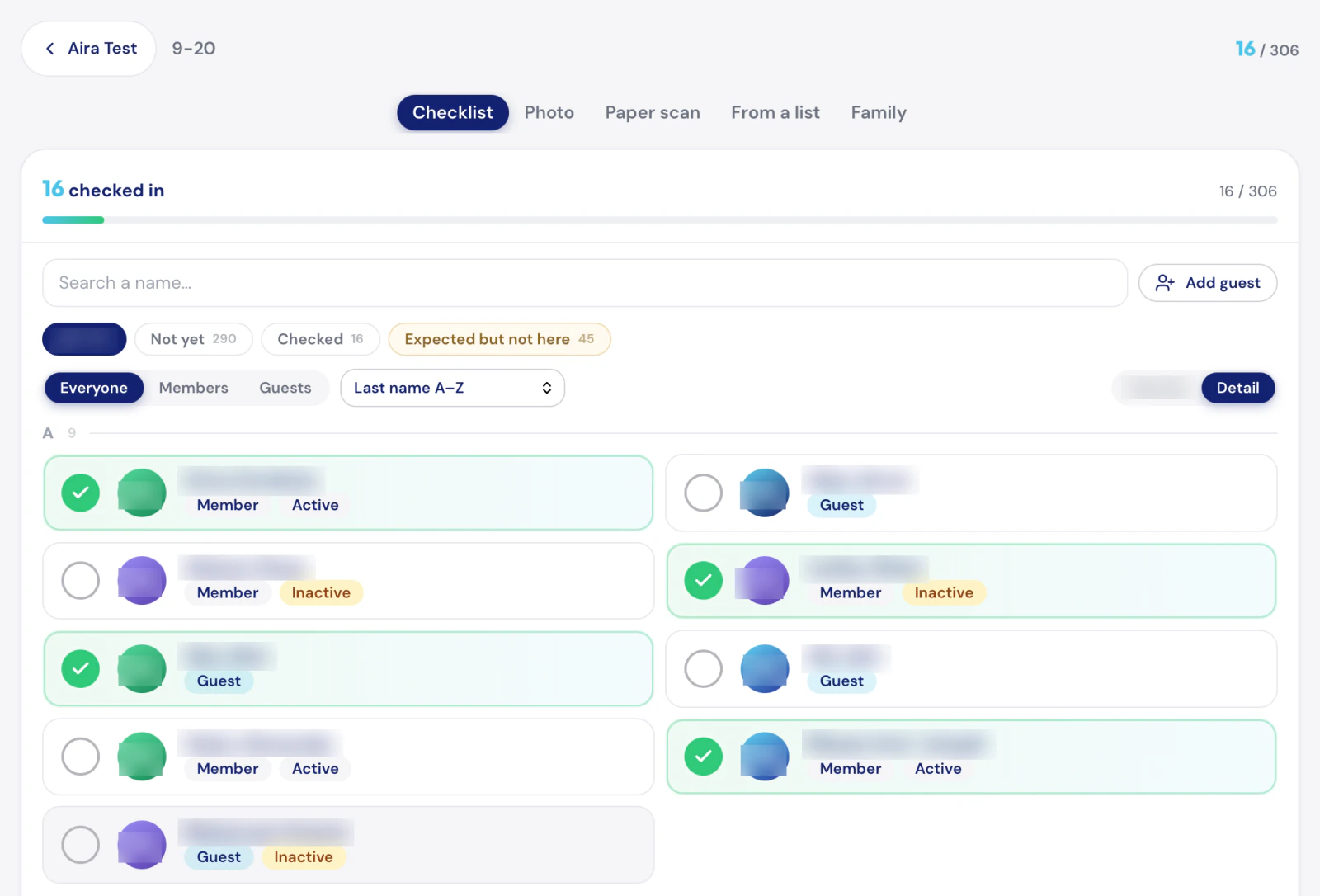Check in the unchecked Member Inactive person
Viewport: 1320px width, 896px height.
point(81,581)
